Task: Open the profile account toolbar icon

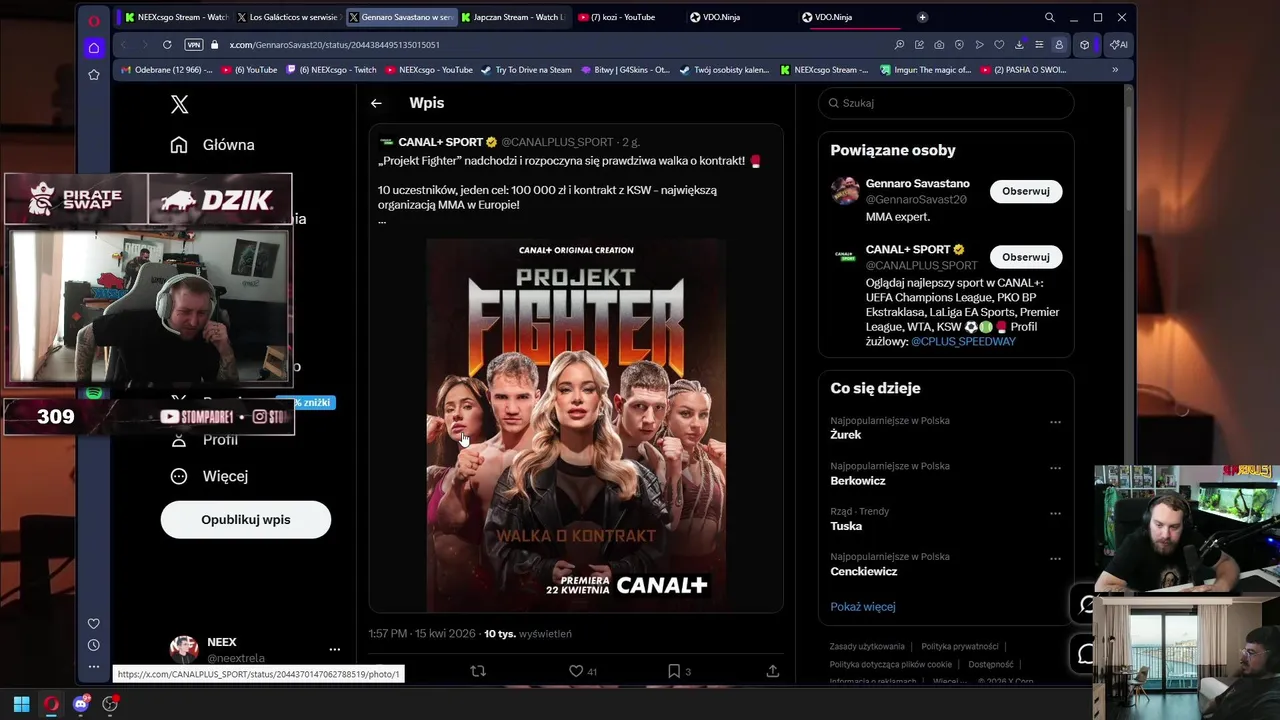Action: tap(1059, 45)
